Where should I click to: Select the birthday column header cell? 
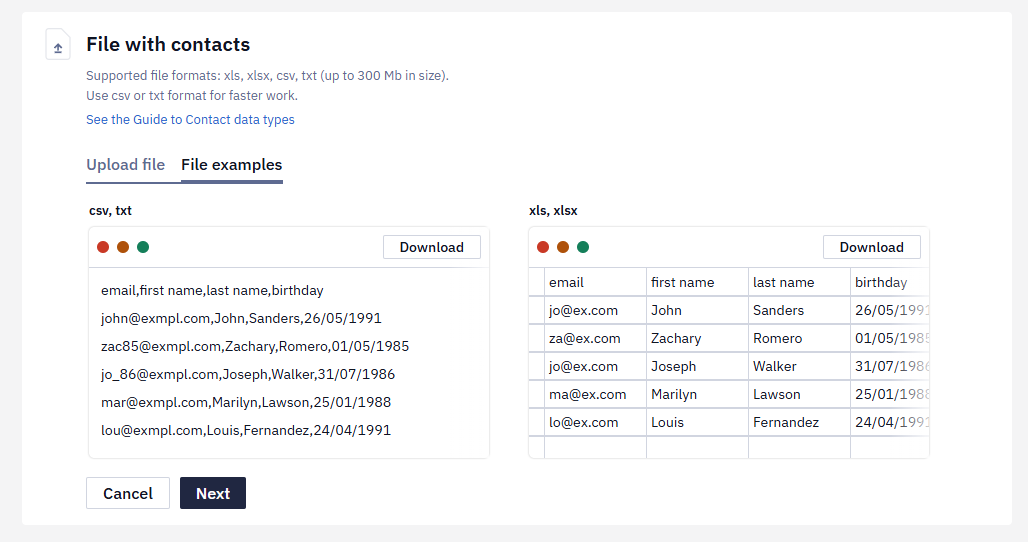click(x=890, y=282)
